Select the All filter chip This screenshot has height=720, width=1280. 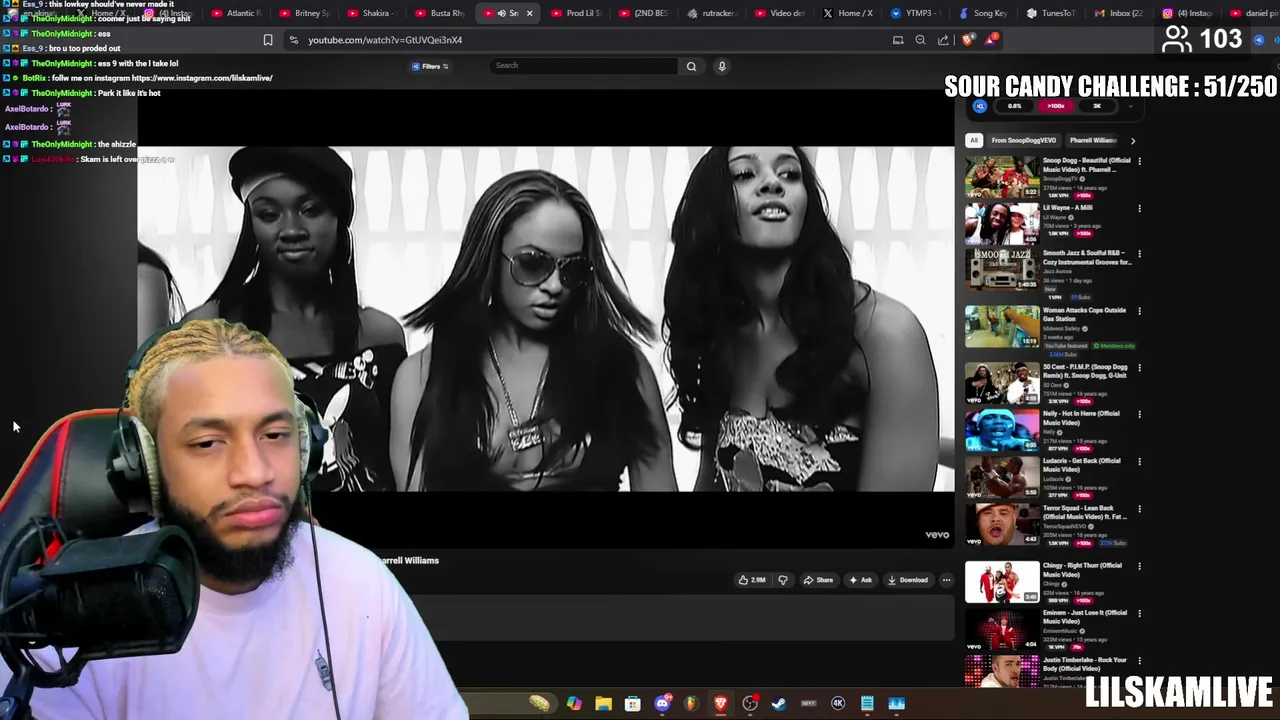pyautogui.click(x=974, y=141)
